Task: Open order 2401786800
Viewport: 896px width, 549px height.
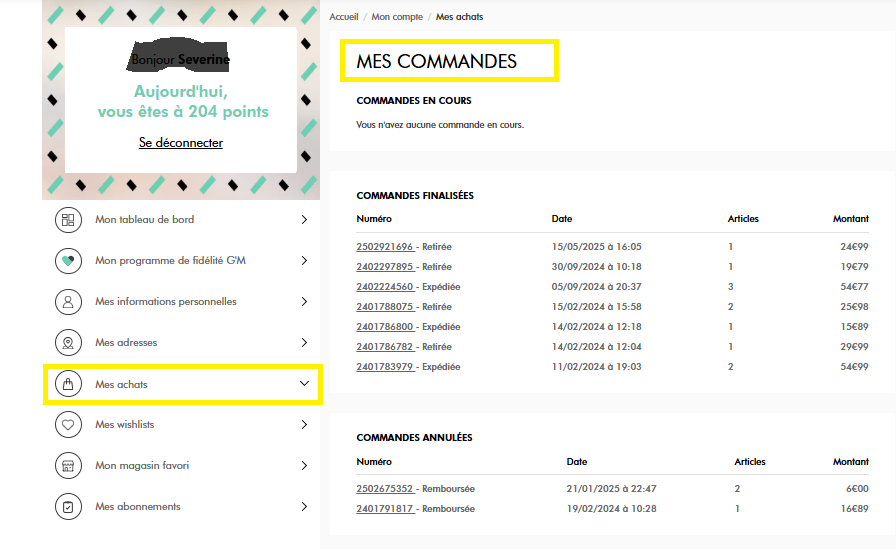Action: 385,327
